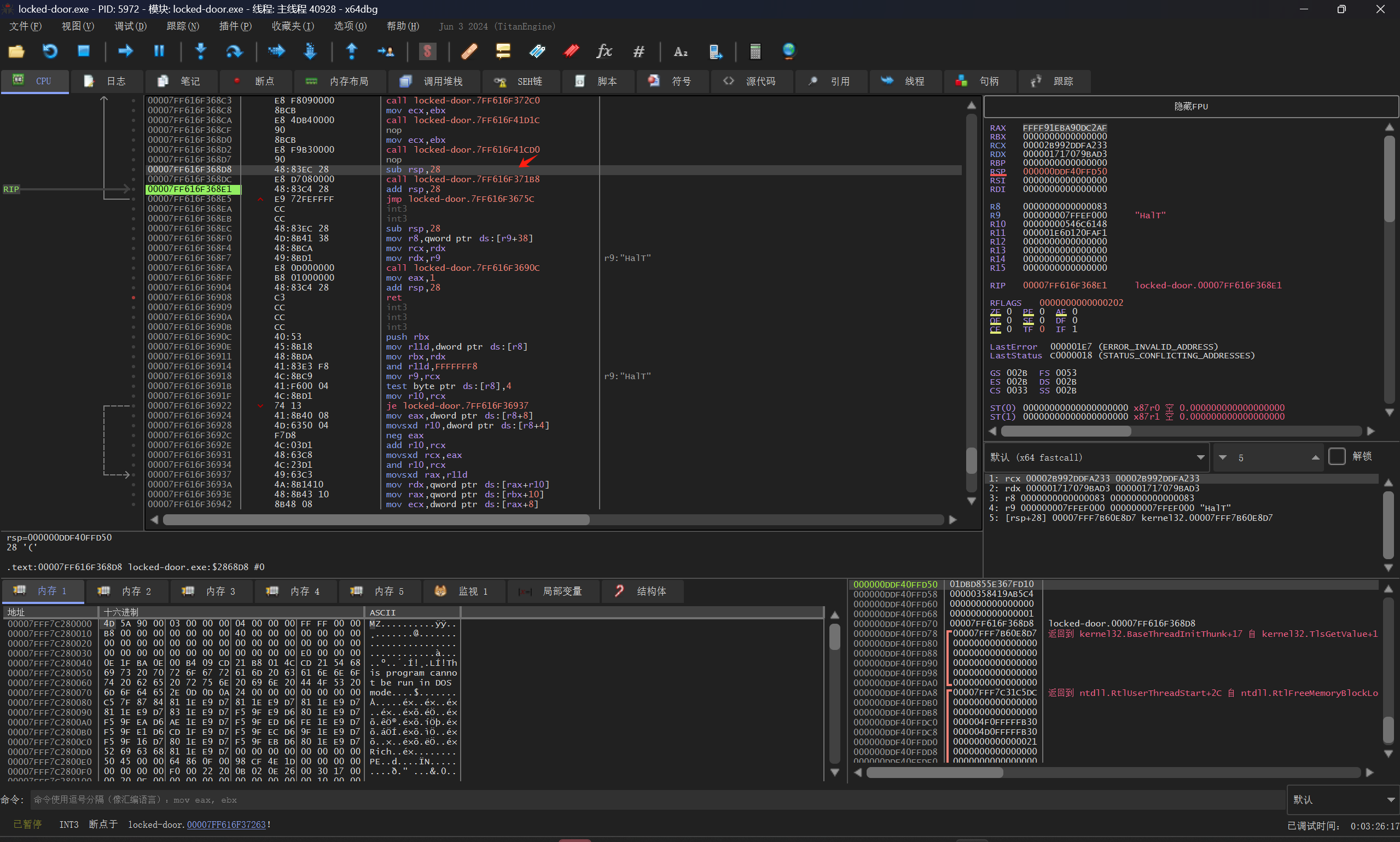The height and width of the screenshot is (842, 1400).
Task: Open the Scylla plugin icon
Action: click(427, 51)
